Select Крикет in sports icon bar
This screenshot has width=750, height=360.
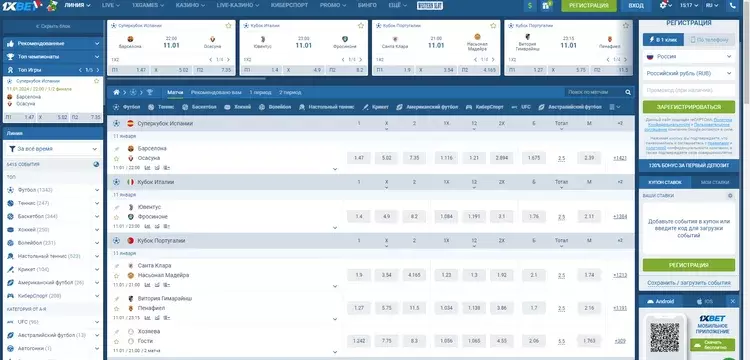375,107
